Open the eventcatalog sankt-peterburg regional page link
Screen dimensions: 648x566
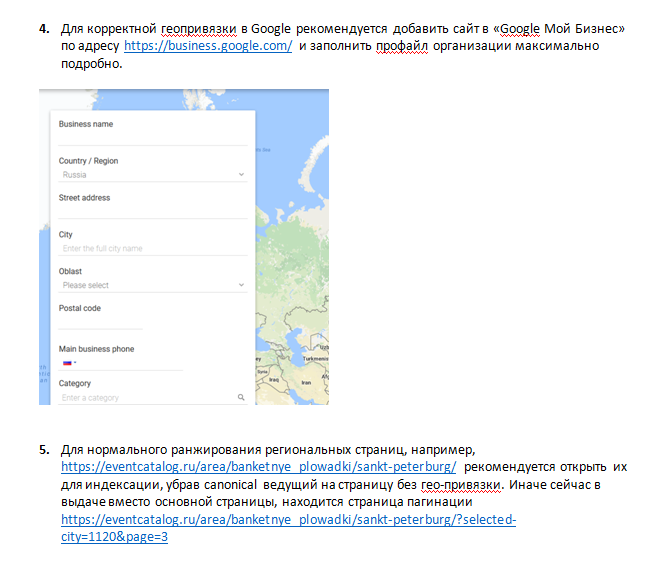pyautogui.click(x=259, y=467)
